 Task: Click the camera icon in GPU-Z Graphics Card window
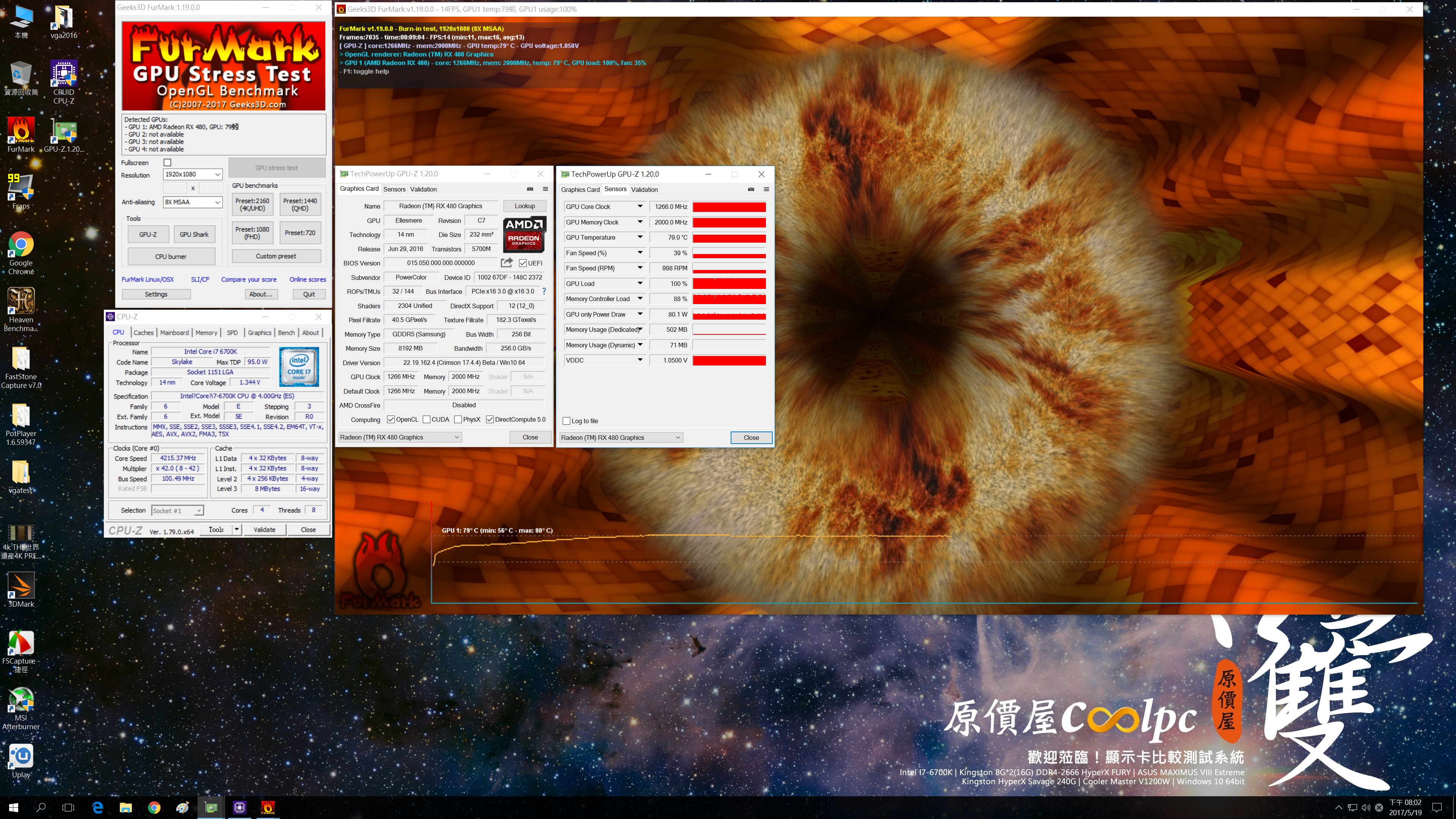click(530, 189)
